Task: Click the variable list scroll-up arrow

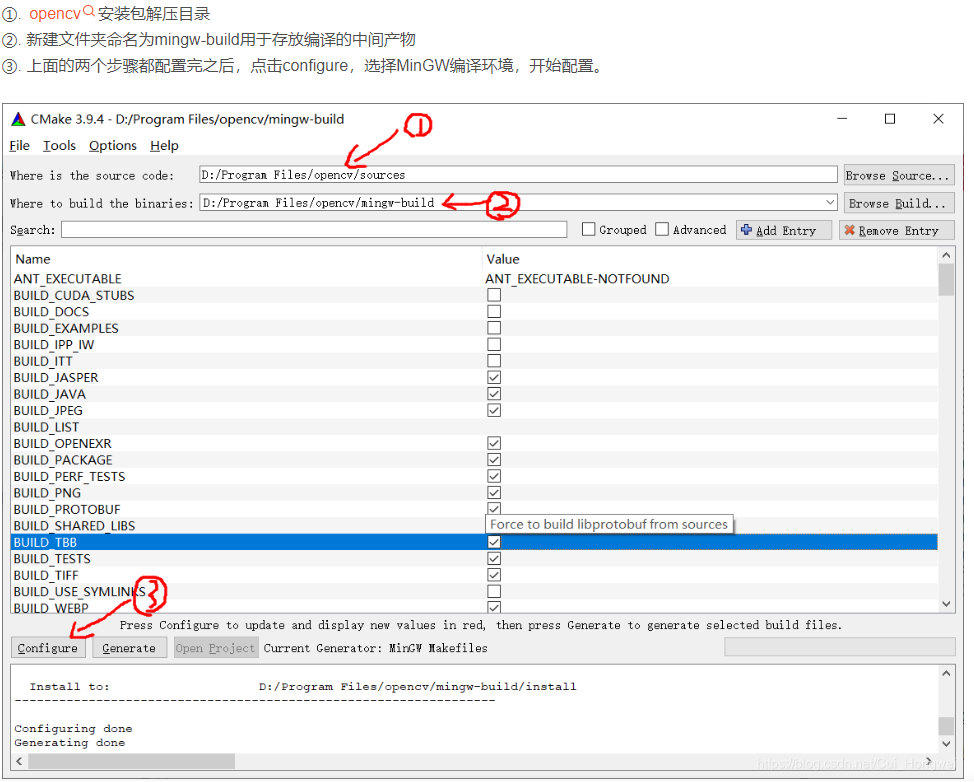Action: point(946,255)
